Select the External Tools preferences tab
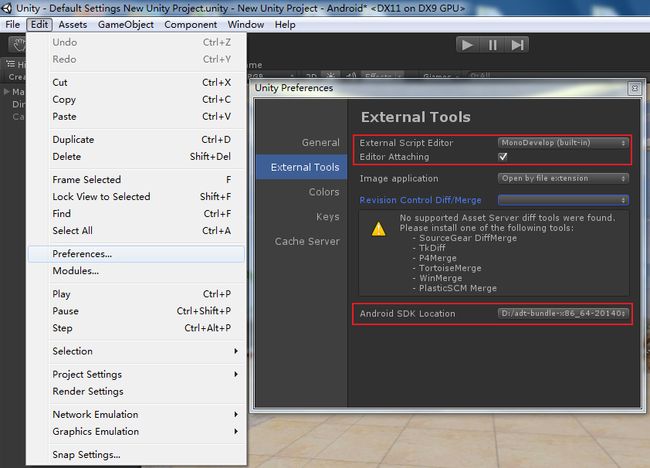Image resolution: width=650 pixels, height=468 pixels. [302, 167]
